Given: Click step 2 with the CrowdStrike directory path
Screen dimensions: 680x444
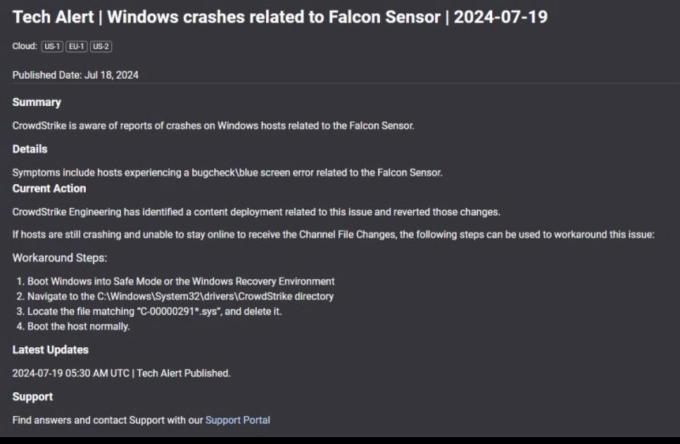Looking at the screenshot, I should coord(181,296).
